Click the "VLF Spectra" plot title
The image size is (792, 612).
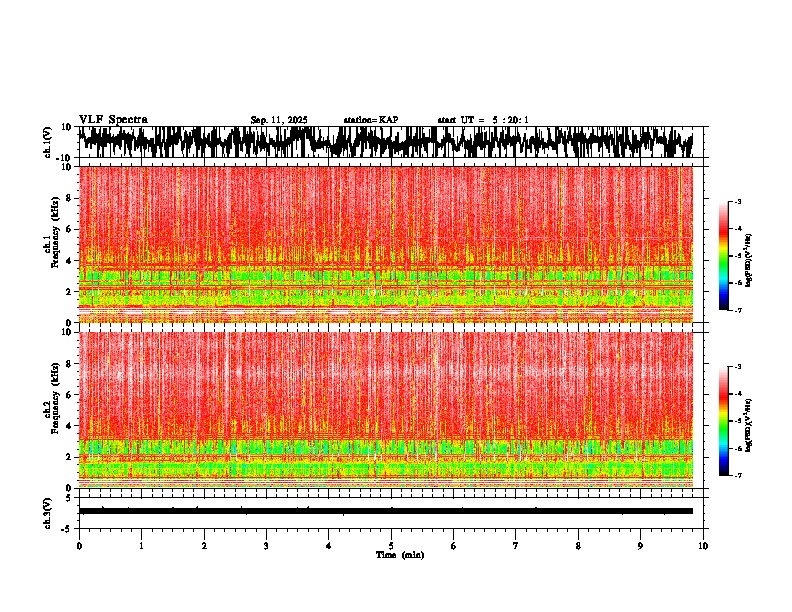(x=113, y=120)
